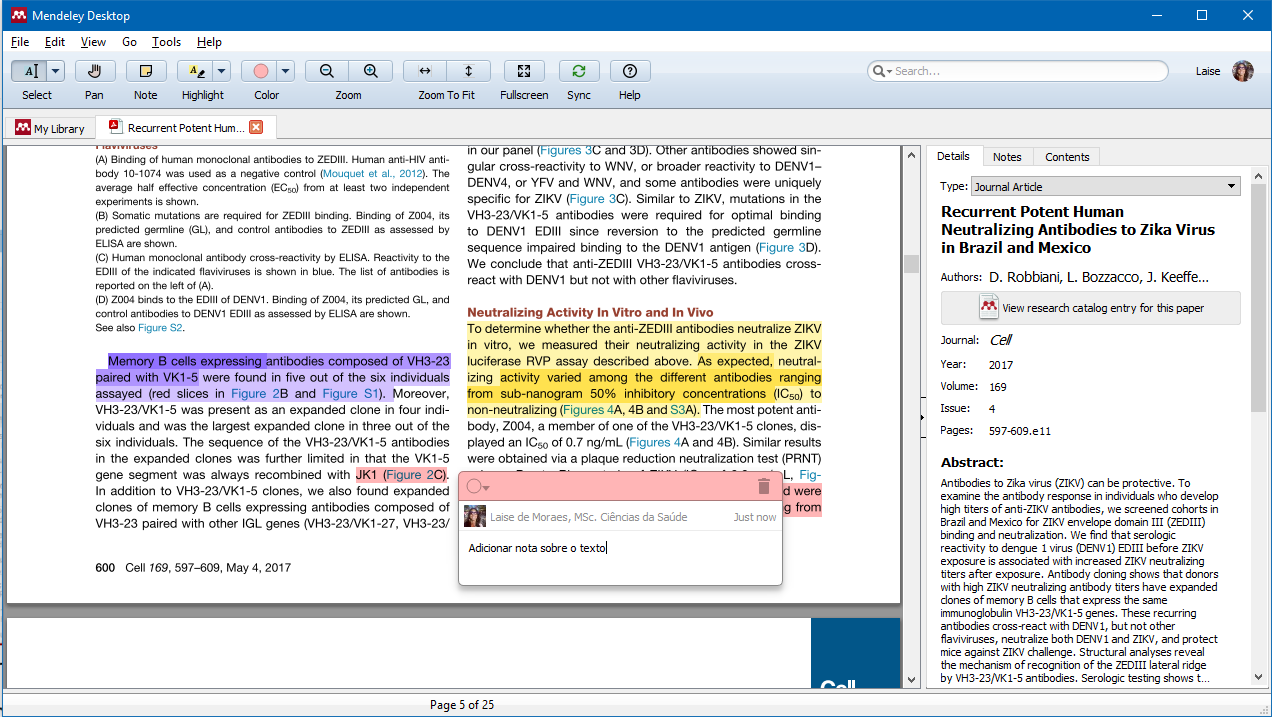The image size is (1272, 717).
Task: Open the View menu
Action: (93, 42)
